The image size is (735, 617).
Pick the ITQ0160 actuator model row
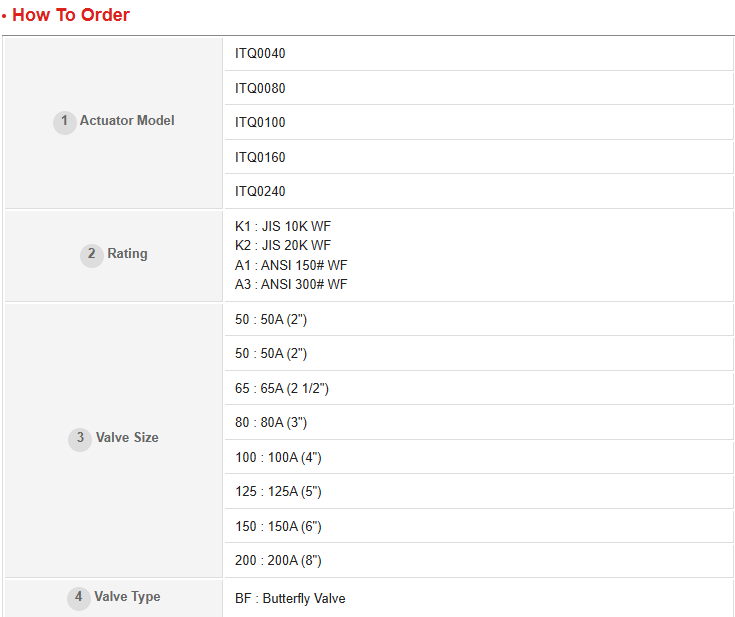click(x=260, y=157)
